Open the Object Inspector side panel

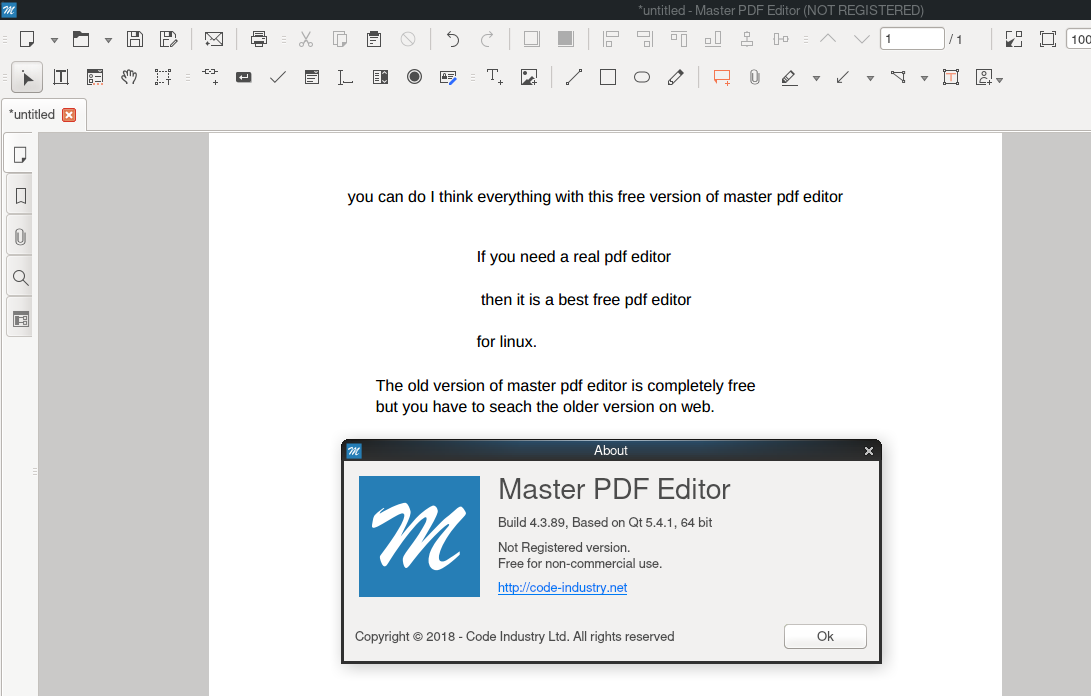pyautogui.click(x=20, y=319)
